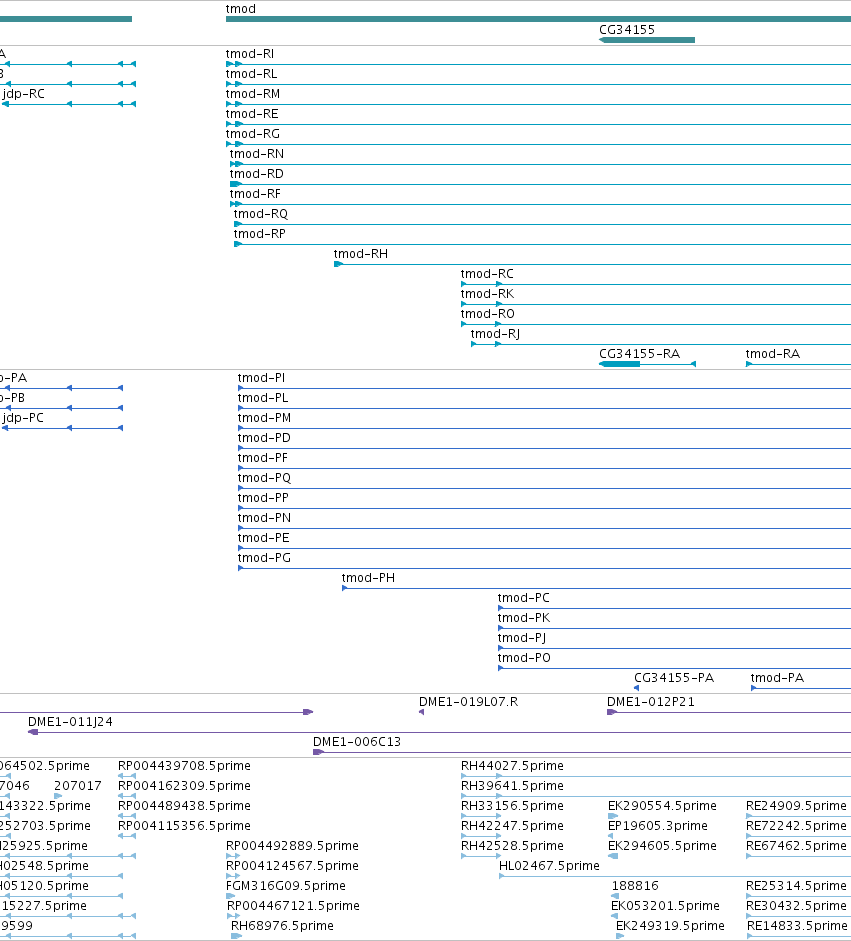Select EST RP004467121.5prime
Viewport: 851px width, 941px height.
point(293,906)
